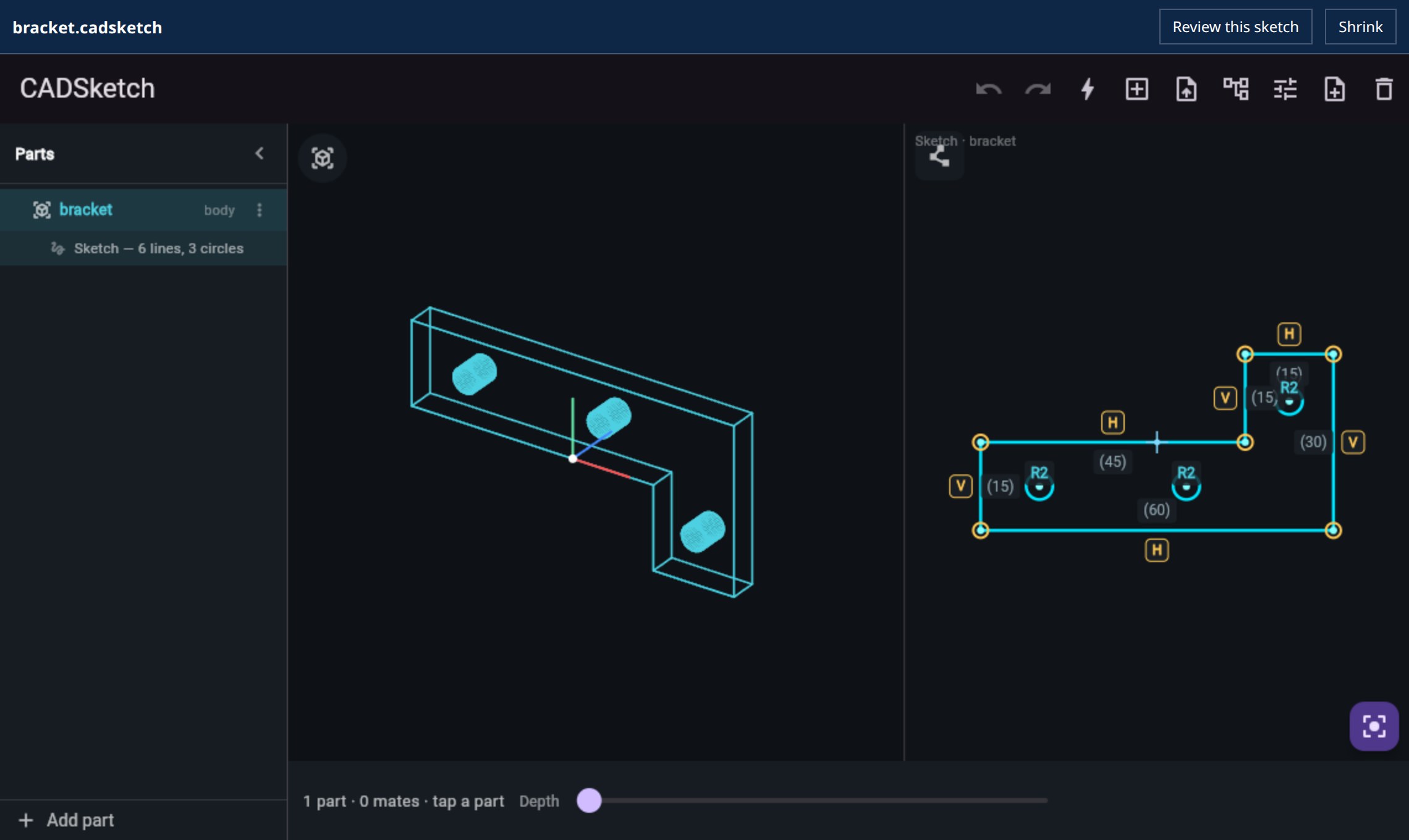Click the Shrink button
1409x840 pixels.
(1360, 27)
